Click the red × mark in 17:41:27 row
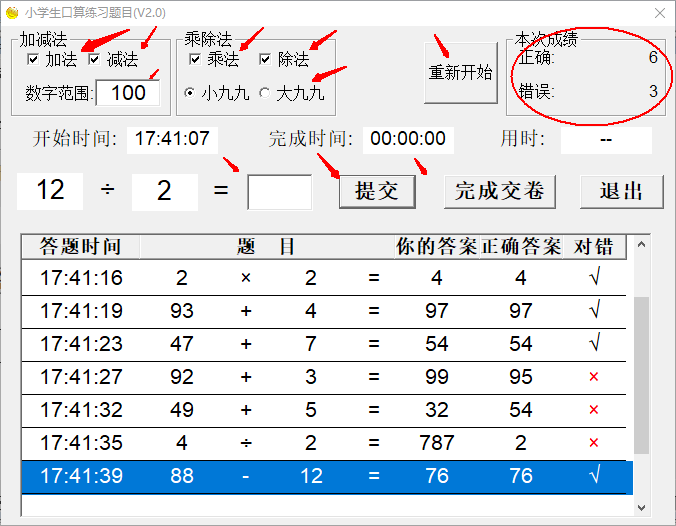 pos(594,377)
